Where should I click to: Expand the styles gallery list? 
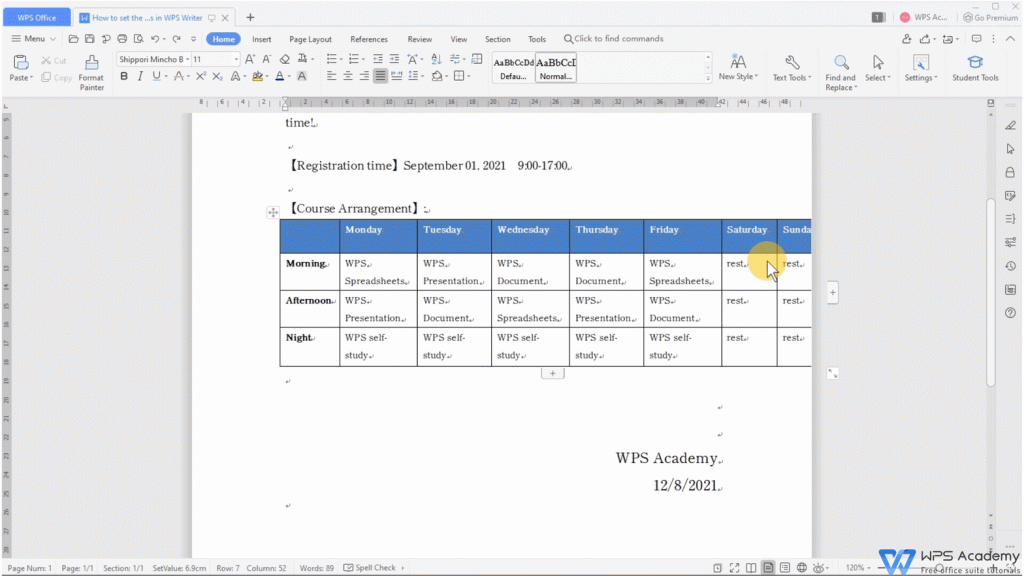coord(708,78)
